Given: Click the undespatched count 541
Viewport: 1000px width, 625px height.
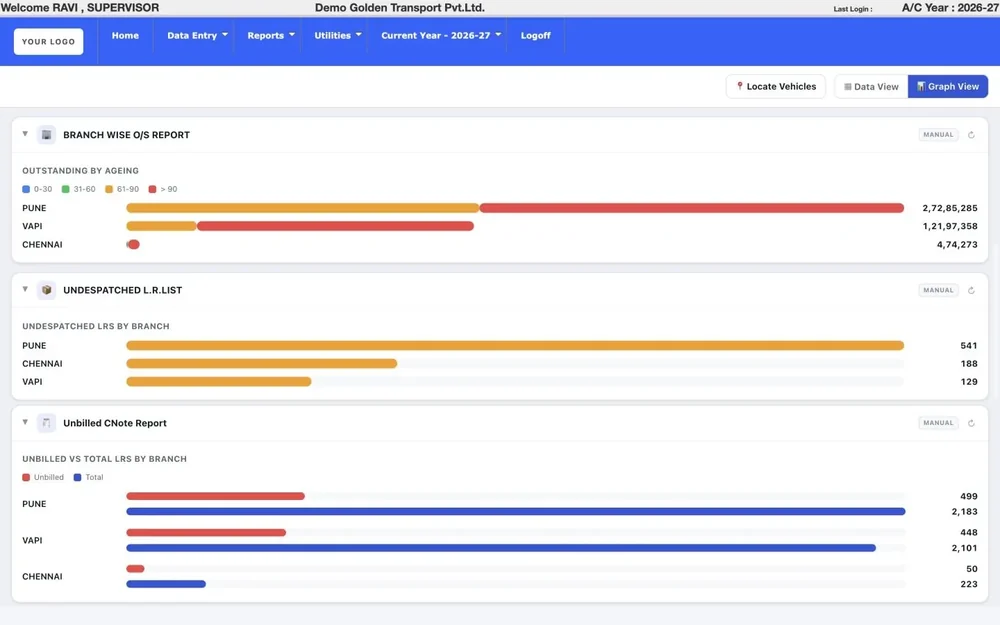Looking at the screenshot, I should click(x=969, y=346).
